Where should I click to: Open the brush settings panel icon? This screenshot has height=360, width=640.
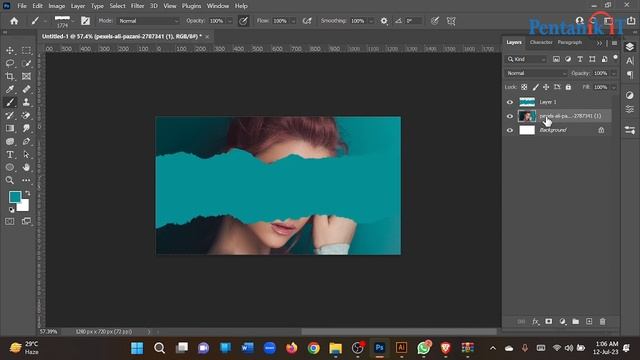click(85, 21)
